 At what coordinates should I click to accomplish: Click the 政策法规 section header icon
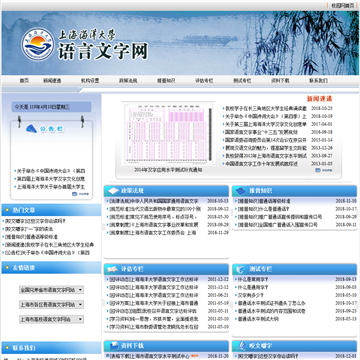click(x=114, y=191)
